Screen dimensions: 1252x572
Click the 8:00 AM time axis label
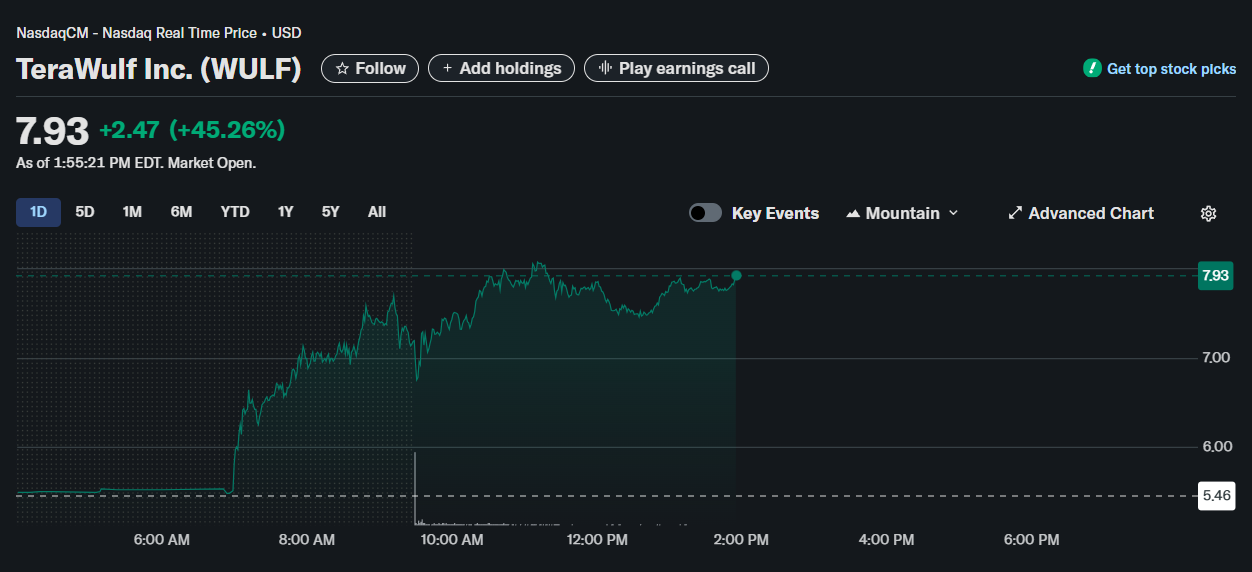[x=307, y=540]
